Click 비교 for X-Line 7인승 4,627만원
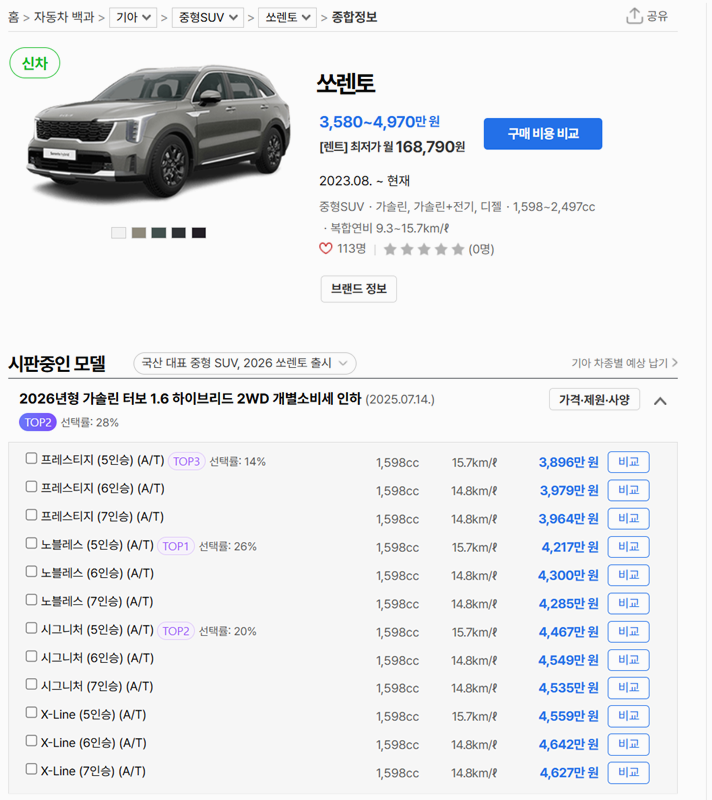The width and height of the screenshot is (712, 800). 628,772
